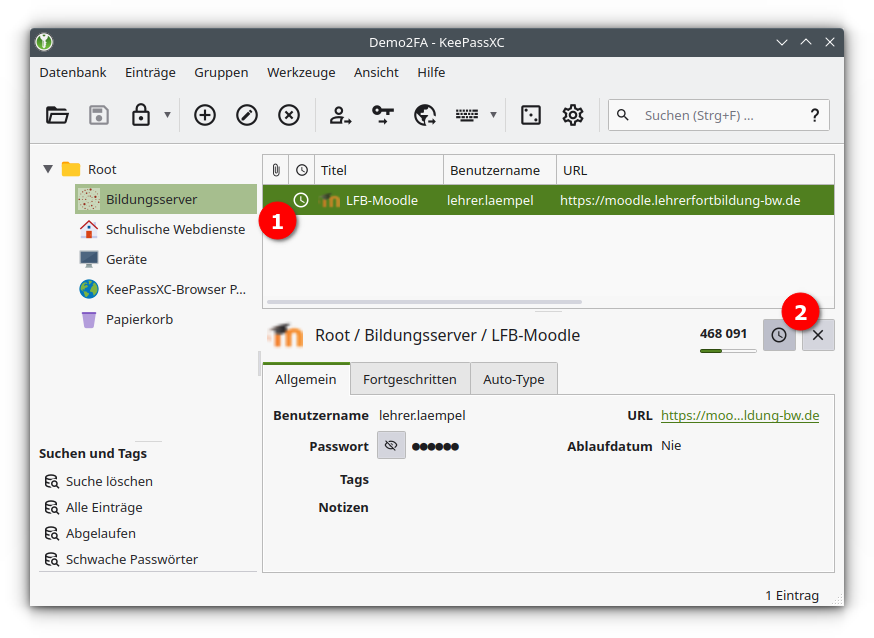Switch to the Fortgeschritten tab
Viewport: 874px width, 638px height.
pos(409,380)
